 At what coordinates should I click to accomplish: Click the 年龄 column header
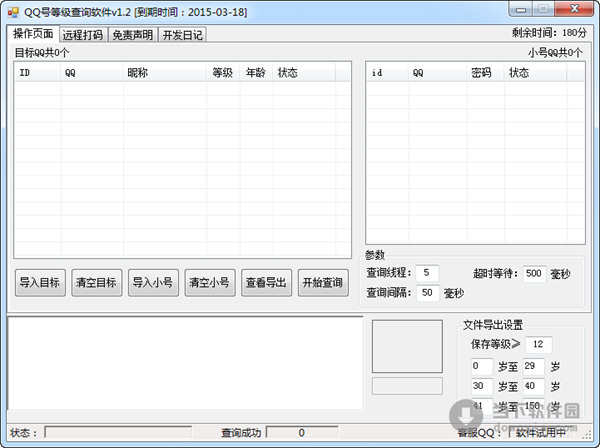[257, 72]
